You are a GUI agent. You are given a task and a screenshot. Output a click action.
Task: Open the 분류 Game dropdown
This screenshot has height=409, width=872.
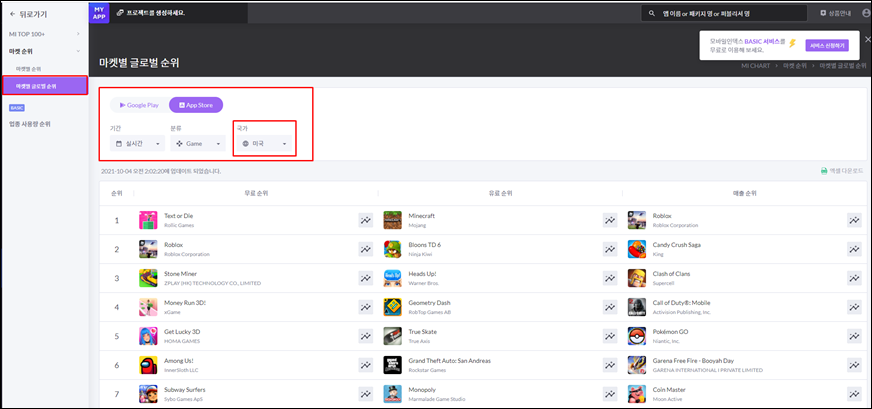tap(197, 144)
